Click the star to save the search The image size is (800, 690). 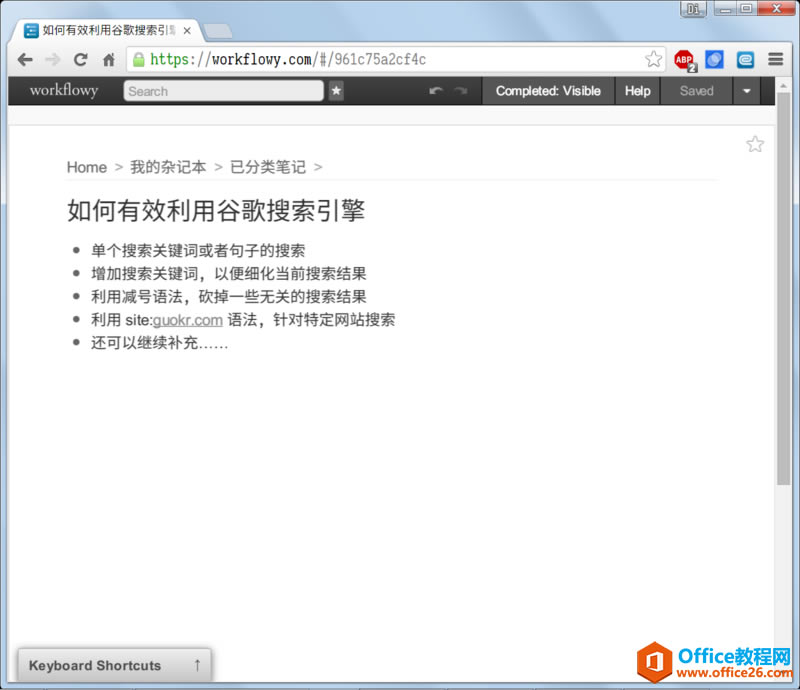(336, 91)
